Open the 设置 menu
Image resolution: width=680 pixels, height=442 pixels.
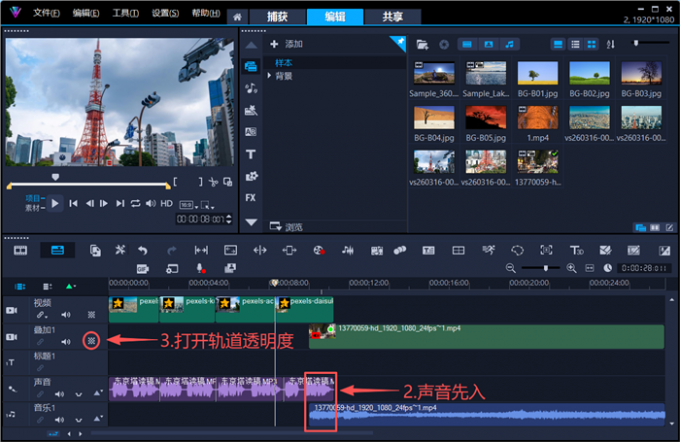[x=165, y=13]
